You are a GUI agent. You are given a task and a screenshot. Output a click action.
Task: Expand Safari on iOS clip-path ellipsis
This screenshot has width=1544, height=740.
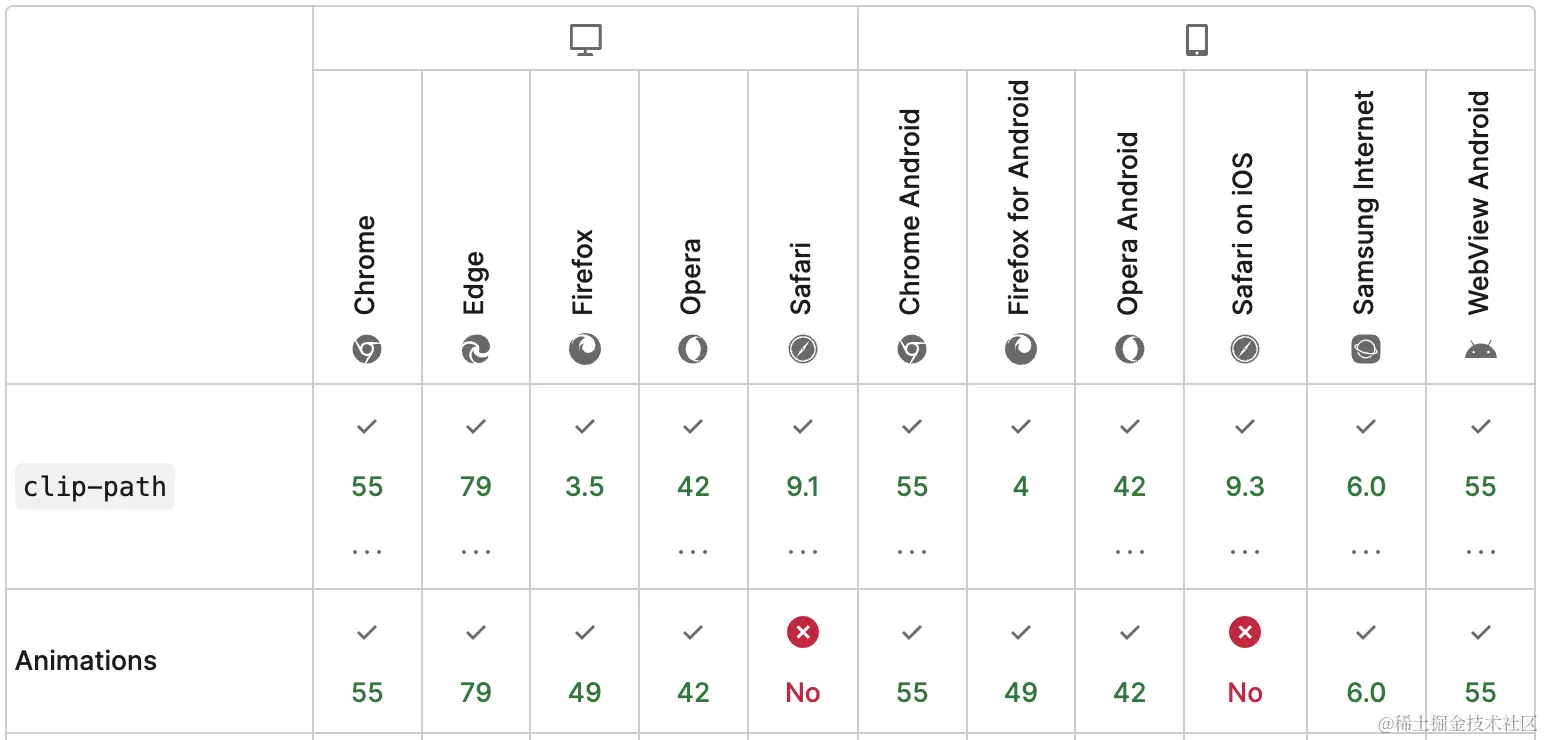(1245, 551)
